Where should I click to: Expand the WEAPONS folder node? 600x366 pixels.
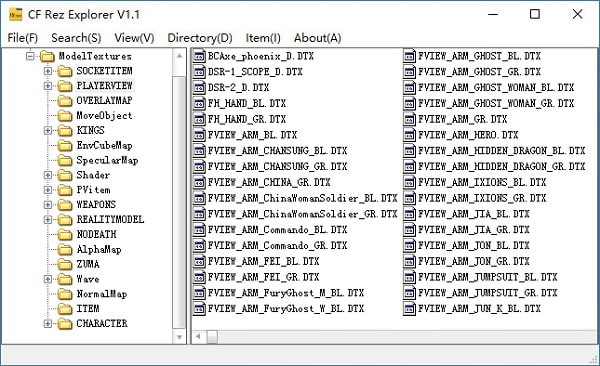(48, 205)
